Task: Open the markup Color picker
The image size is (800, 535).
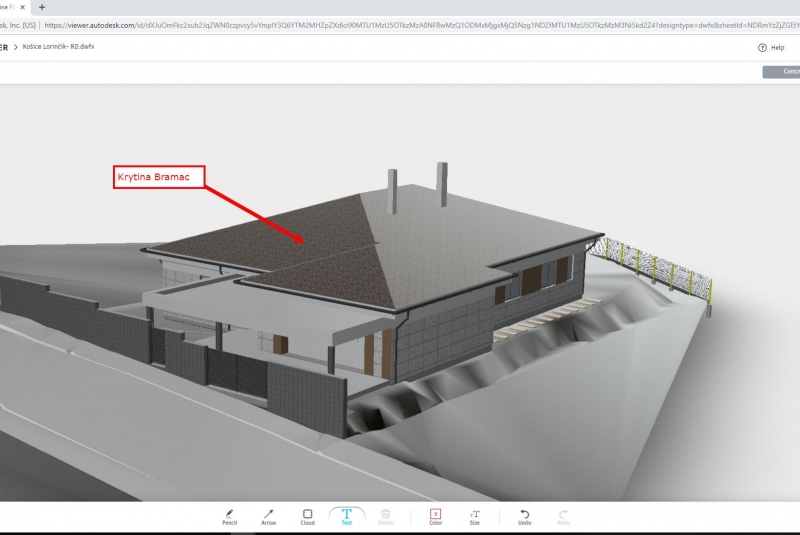Action: click(435, 517)
